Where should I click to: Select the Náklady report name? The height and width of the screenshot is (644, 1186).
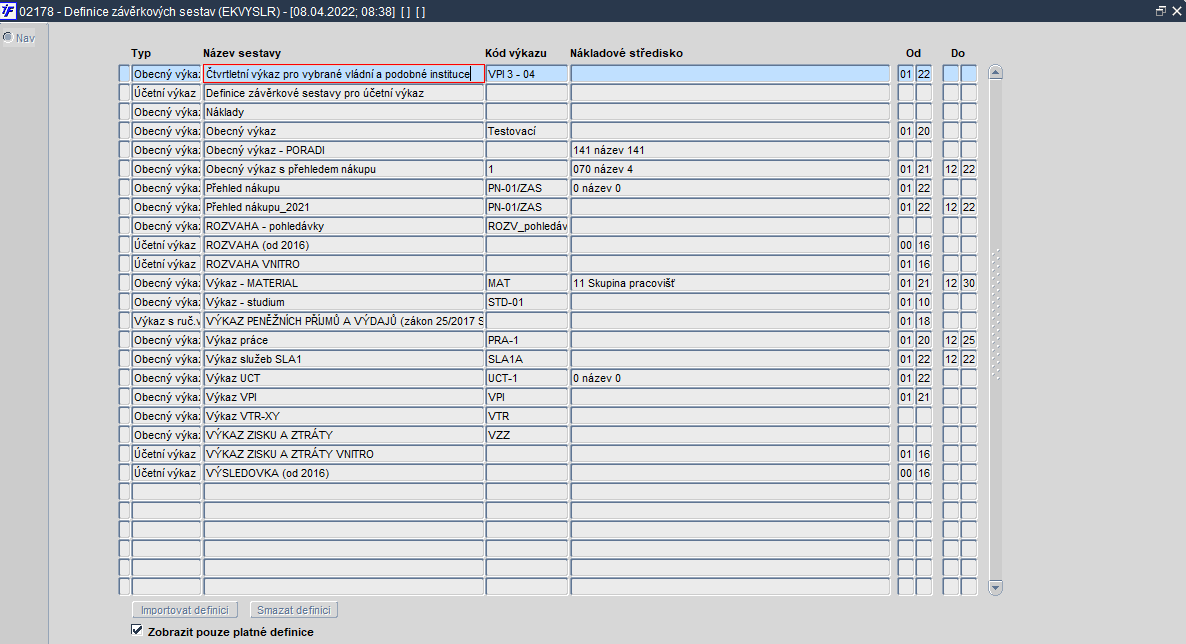343,112
